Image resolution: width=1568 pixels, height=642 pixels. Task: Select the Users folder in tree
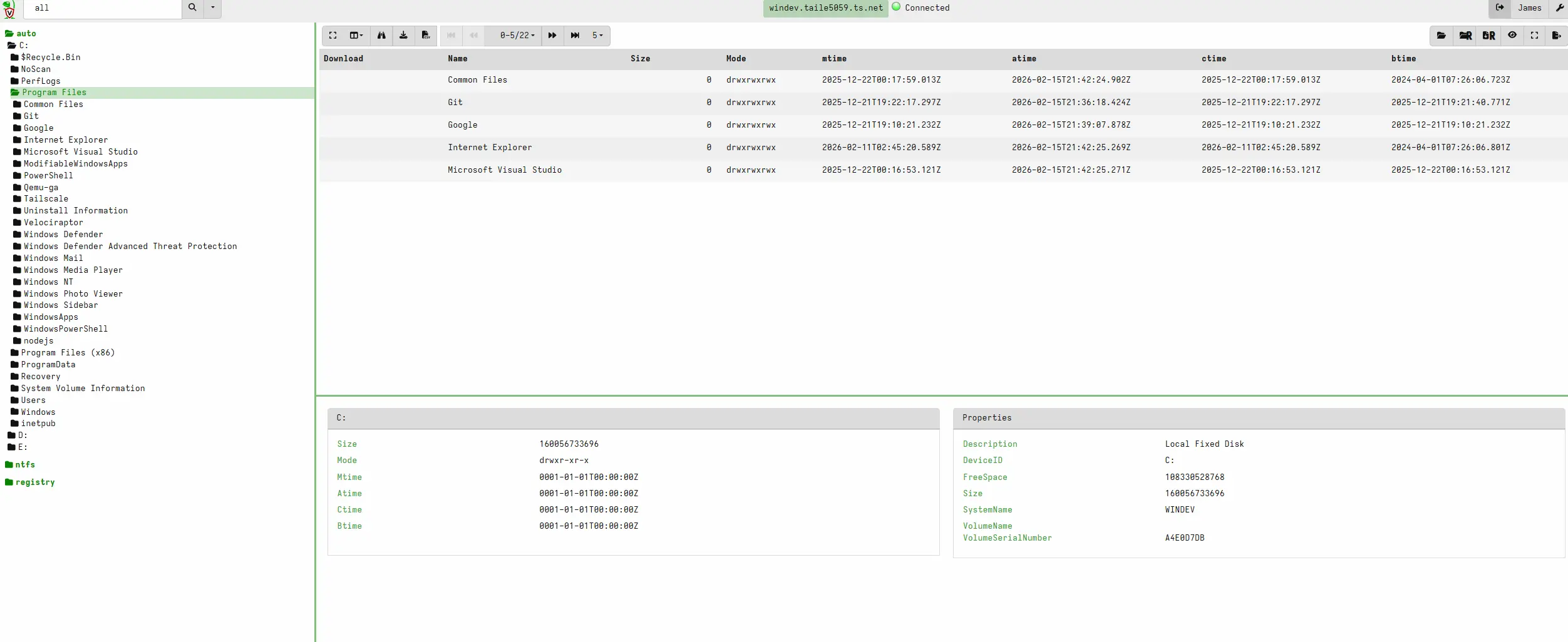28,400
